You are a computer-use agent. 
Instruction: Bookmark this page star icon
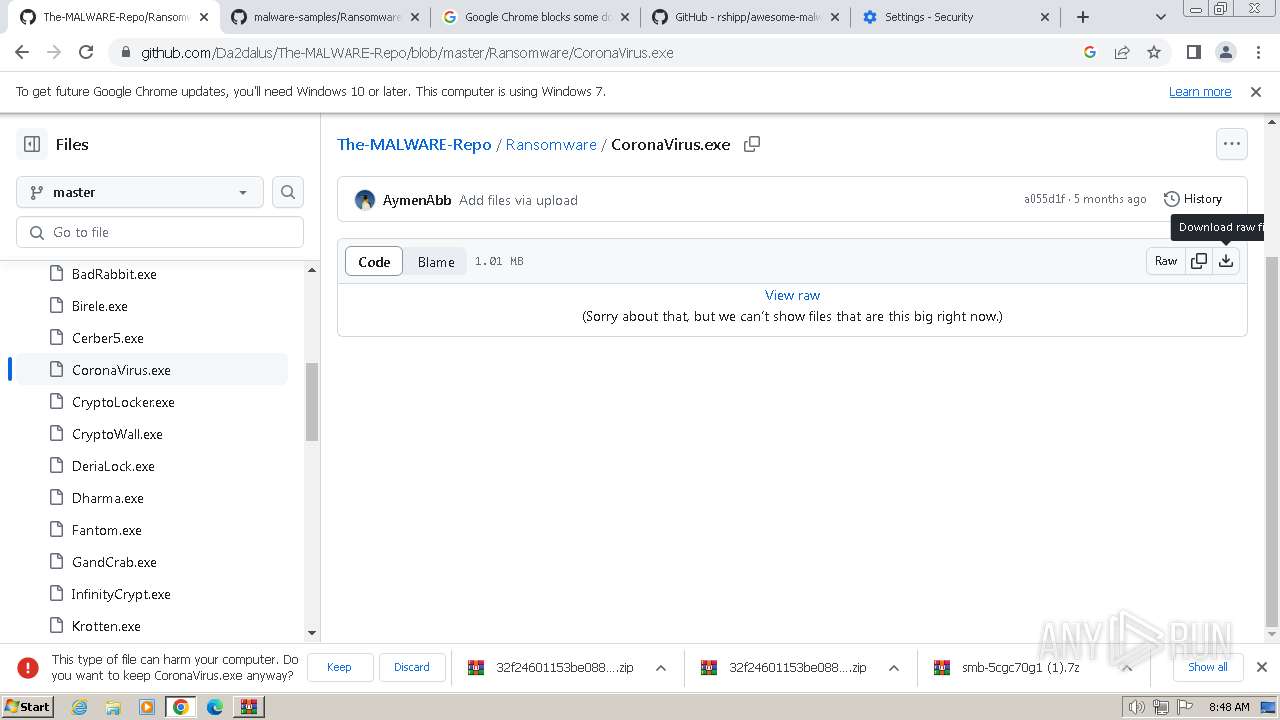pyautogui.click(x=1154, y=53)
